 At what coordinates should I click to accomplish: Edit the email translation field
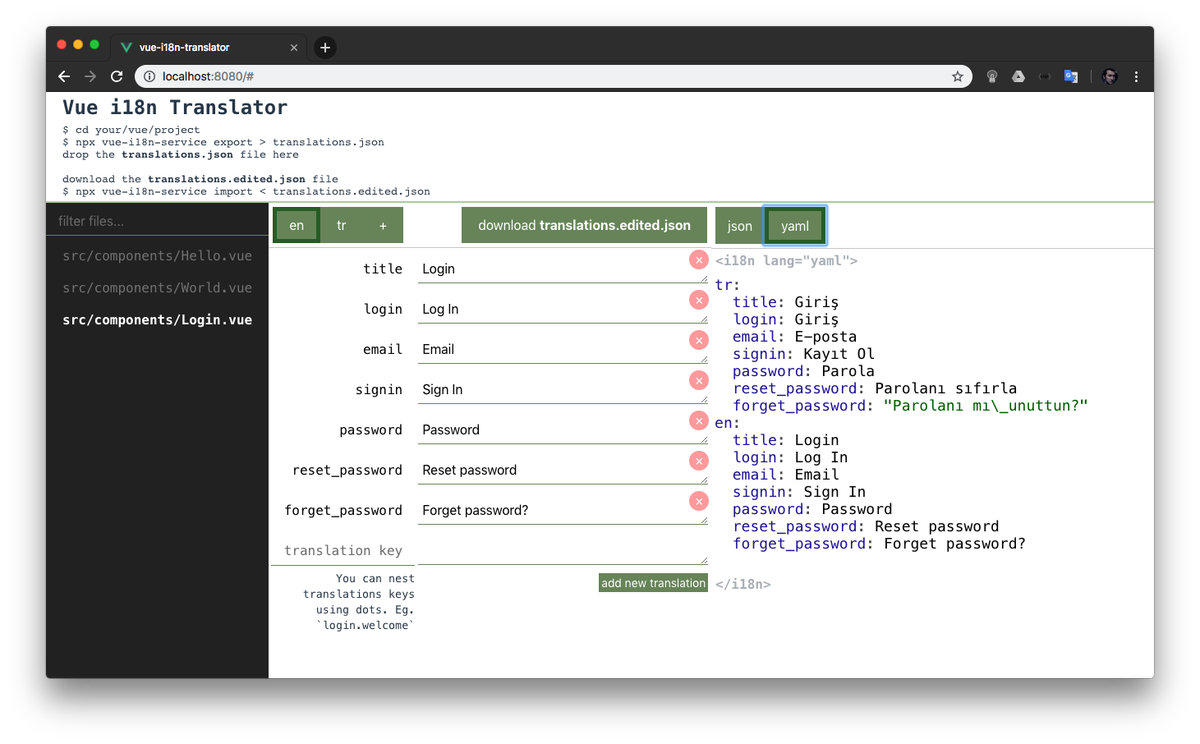click(x=563, y=349)
